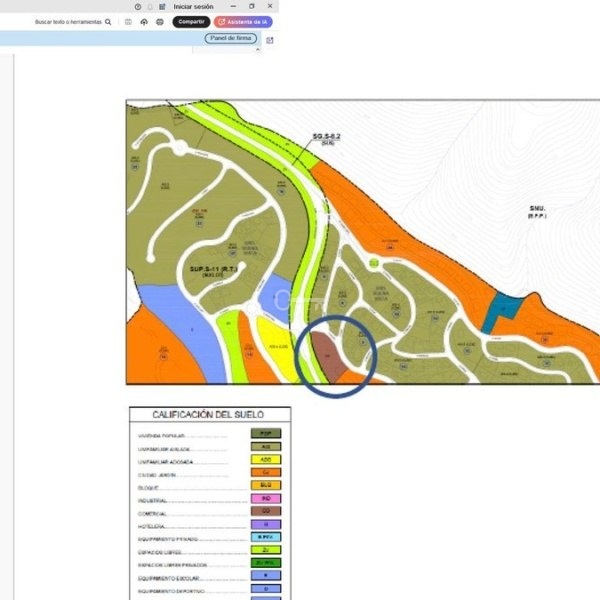The height and width of the screenshot is (600, 600).
Task: Open the Asistente de IA button
Action: pos(243,21)
